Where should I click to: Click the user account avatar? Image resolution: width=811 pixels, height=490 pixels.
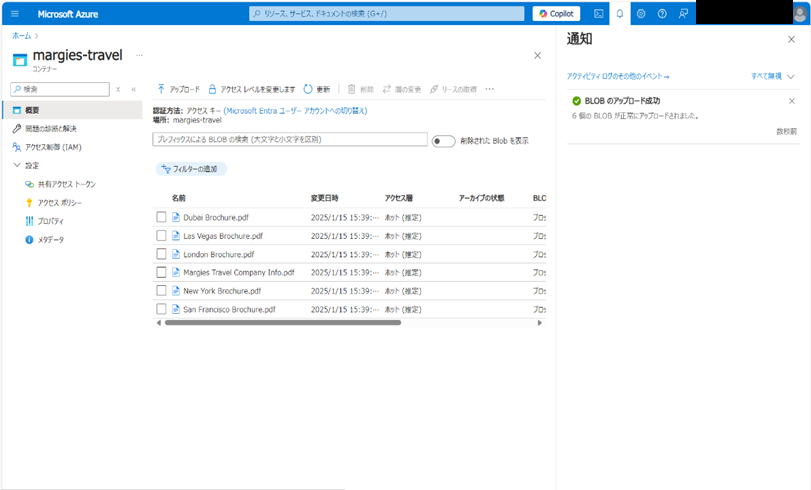pyautogui.click(x=800, y=14)
